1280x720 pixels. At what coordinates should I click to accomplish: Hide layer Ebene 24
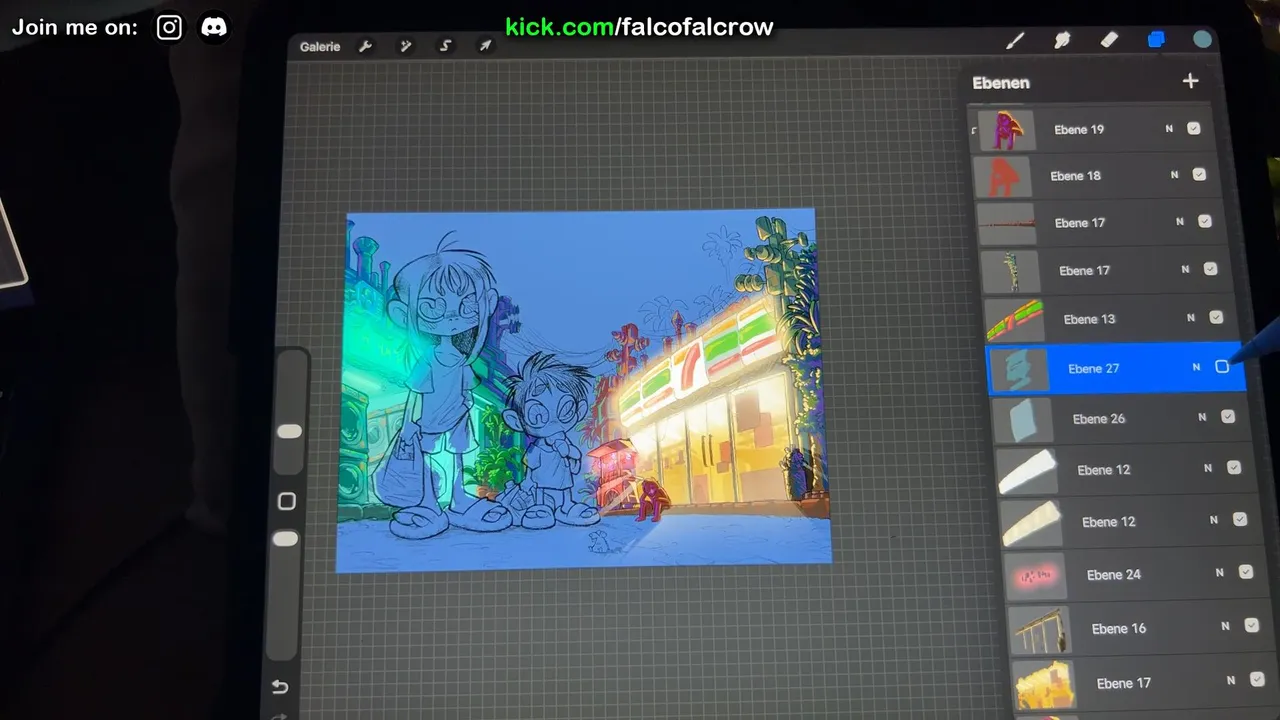[1246, 572]
